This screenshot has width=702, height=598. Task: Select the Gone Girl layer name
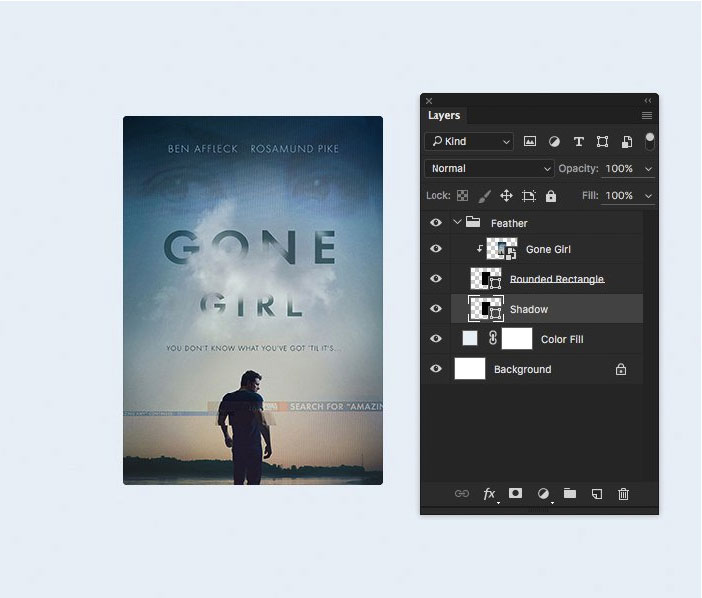pyautogui.click(x=548, y=249)
